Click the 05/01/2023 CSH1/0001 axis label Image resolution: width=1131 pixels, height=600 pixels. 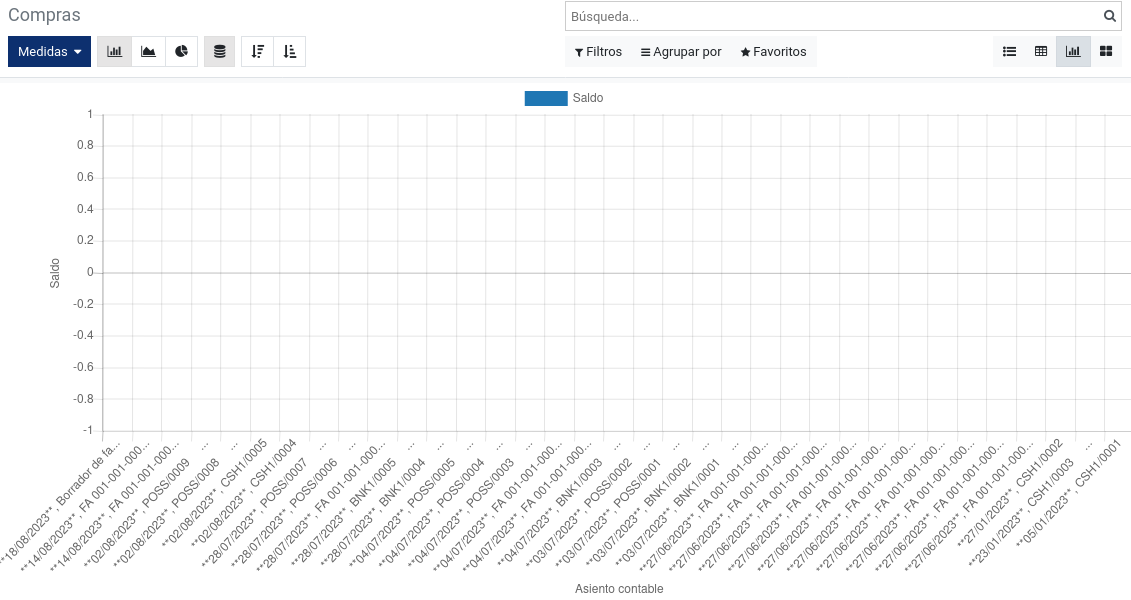pyautogui.click(x=1069, y=493)
